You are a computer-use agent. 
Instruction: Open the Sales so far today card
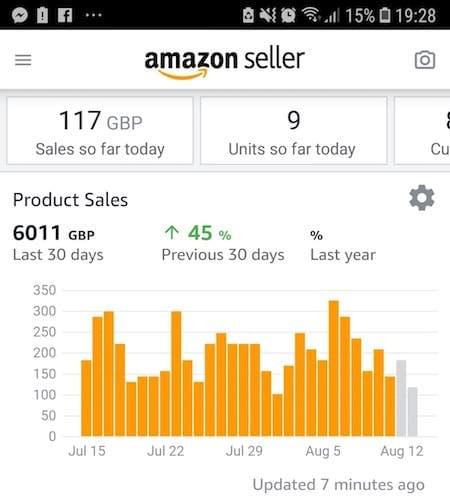100,131
